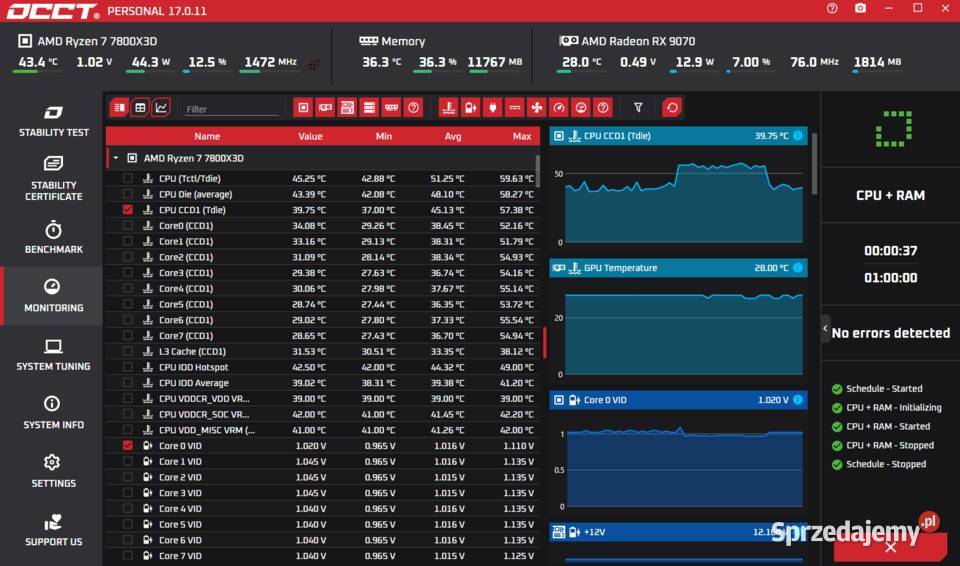Open the Support Us section

point(53,530)
